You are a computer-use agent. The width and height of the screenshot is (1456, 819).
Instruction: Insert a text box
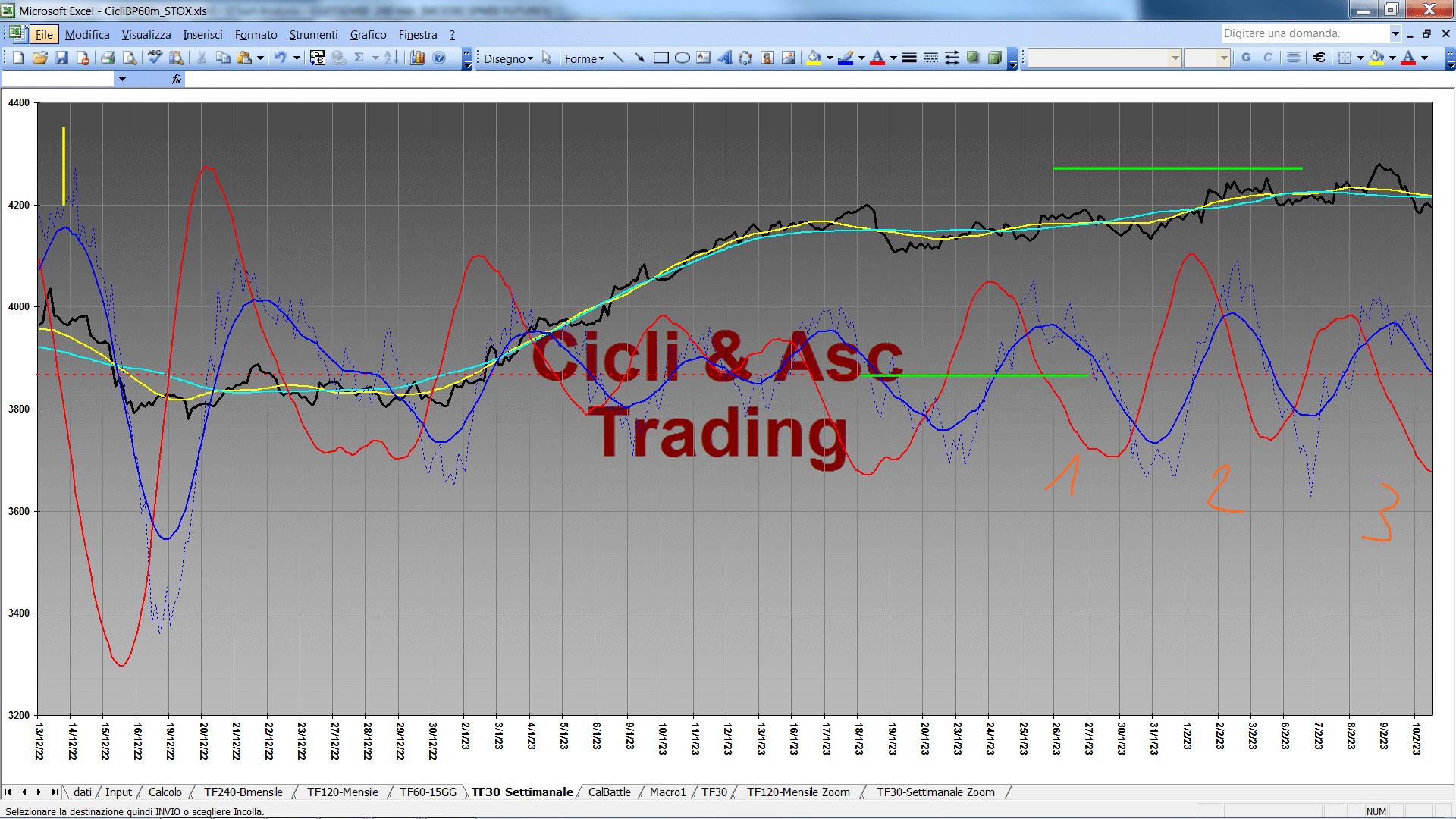[704, 58]
